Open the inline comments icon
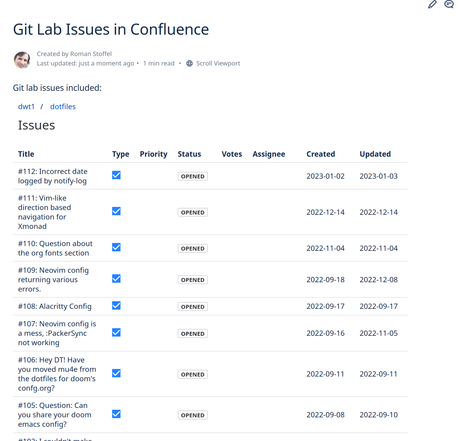Viewport: 459px width, 441px height. point(449,4)
